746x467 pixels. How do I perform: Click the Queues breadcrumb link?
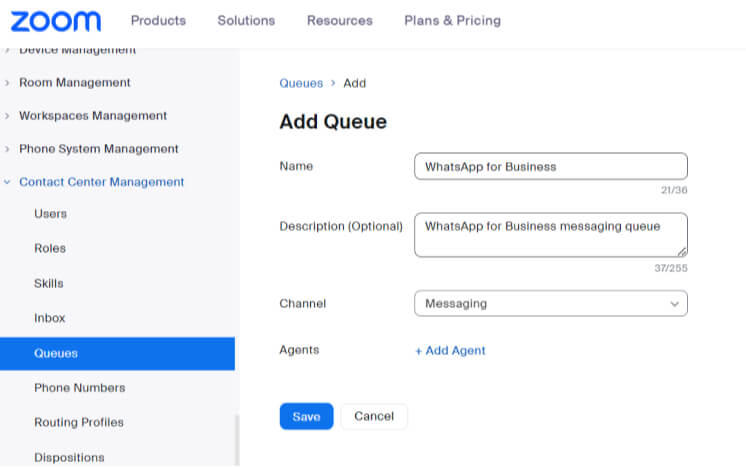pyautogui.click(x=301, y=84)
